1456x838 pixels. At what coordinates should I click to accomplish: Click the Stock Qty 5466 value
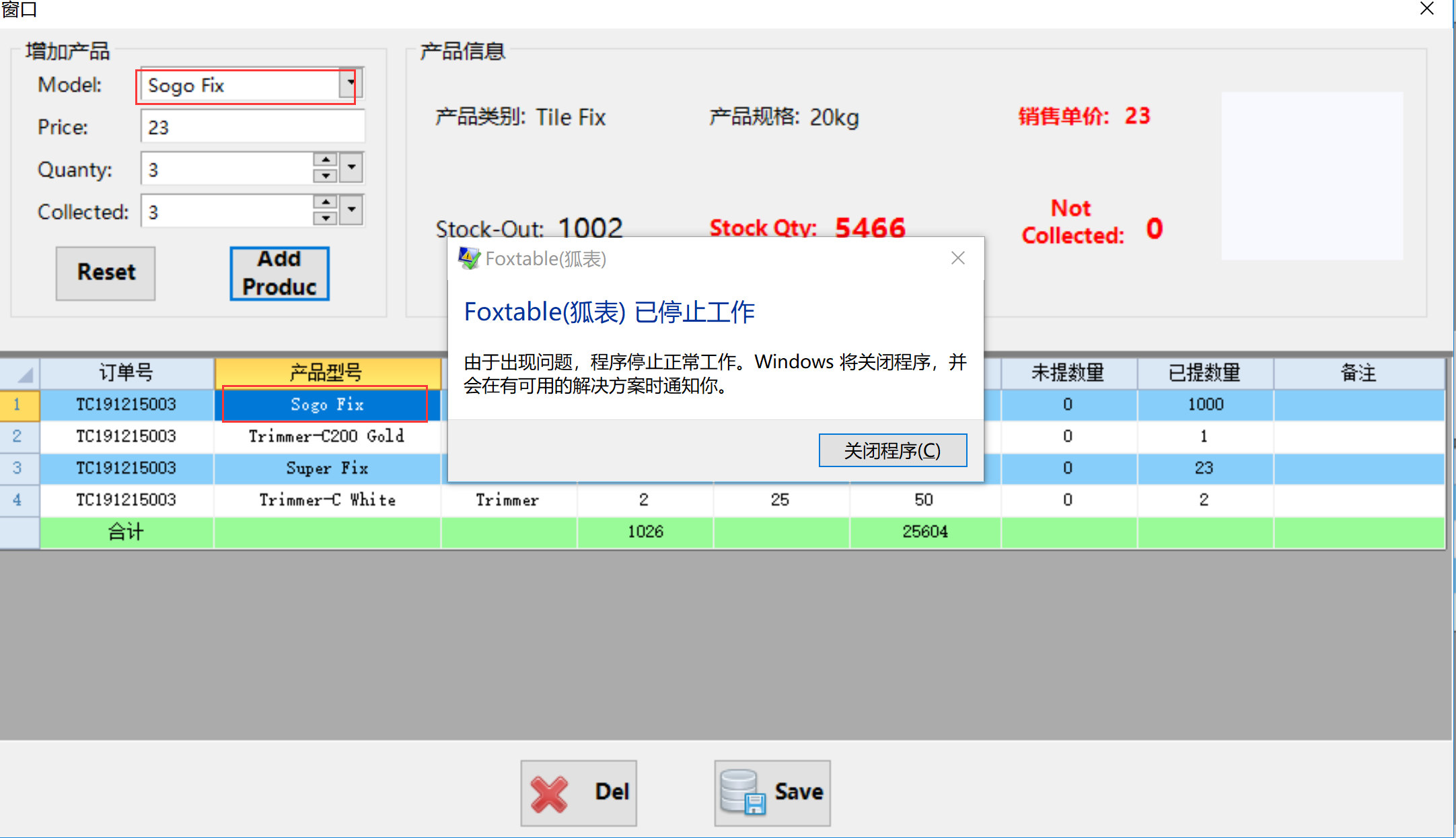pos(870,228)
